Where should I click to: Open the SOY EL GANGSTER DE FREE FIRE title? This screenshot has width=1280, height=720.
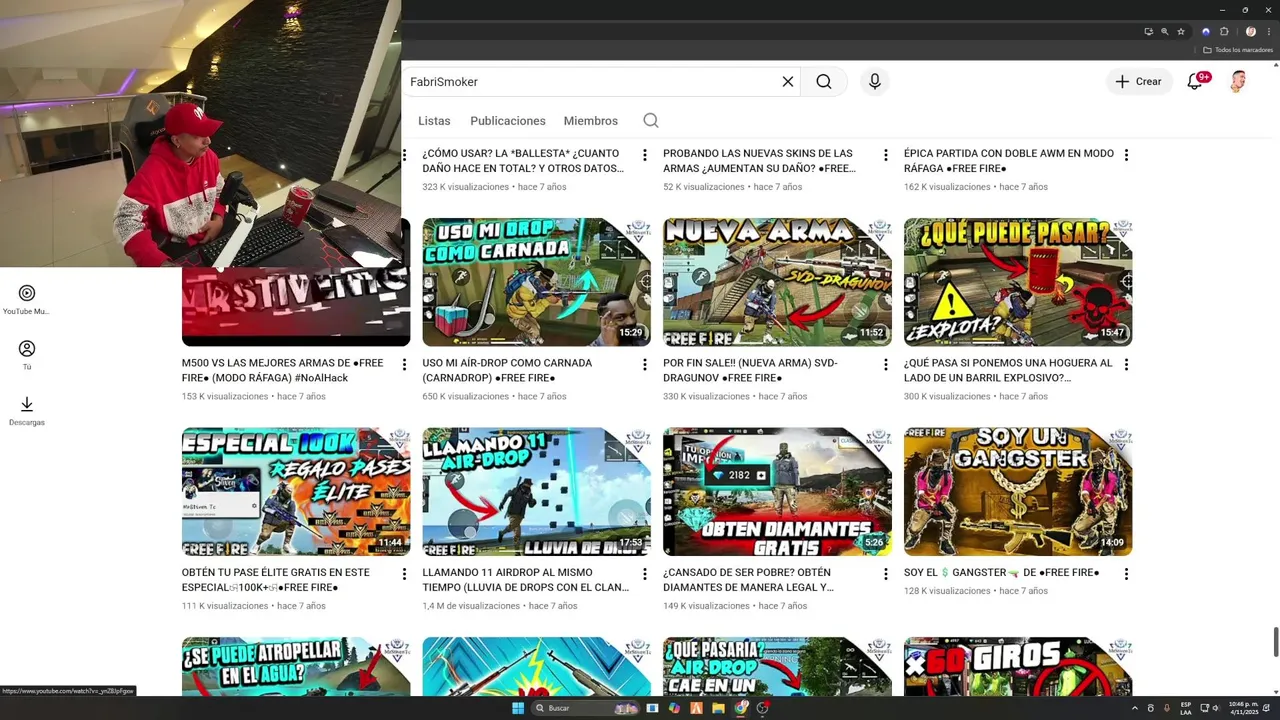click(1001, 573)
